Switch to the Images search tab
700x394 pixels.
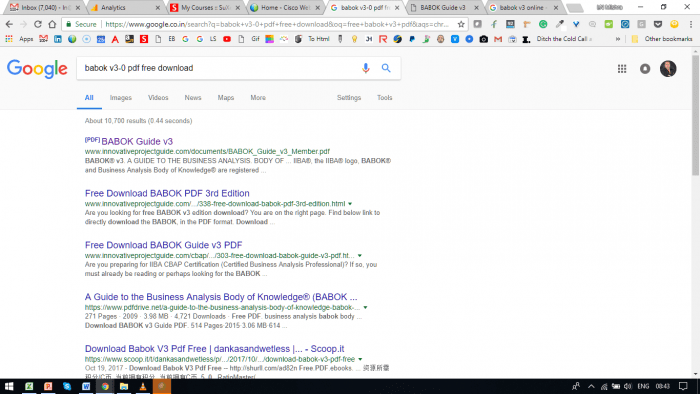(121, 98)
